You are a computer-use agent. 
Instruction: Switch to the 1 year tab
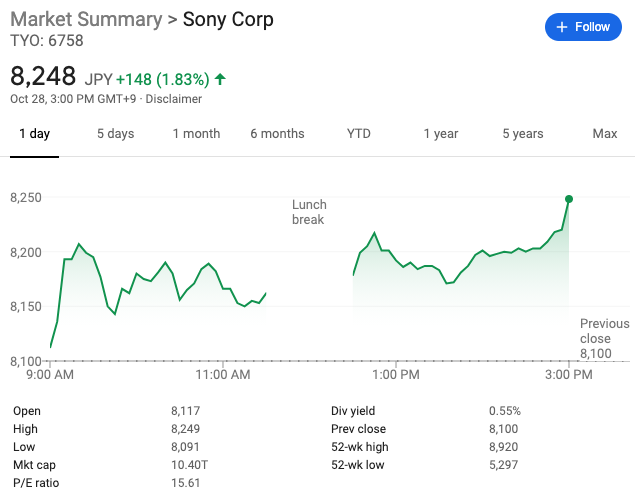coord(441,134)
